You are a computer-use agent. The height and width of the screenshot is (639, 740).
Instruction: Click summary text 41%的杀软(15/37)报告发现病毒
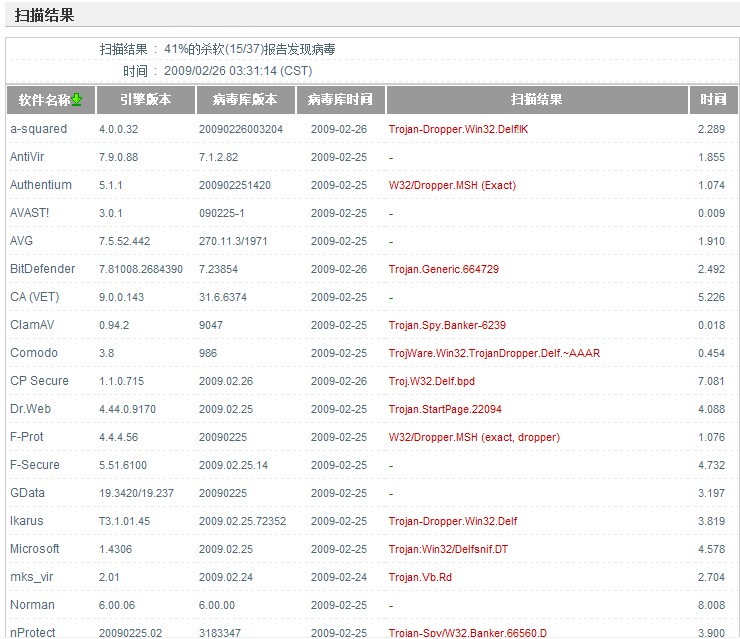pos(250,49)
